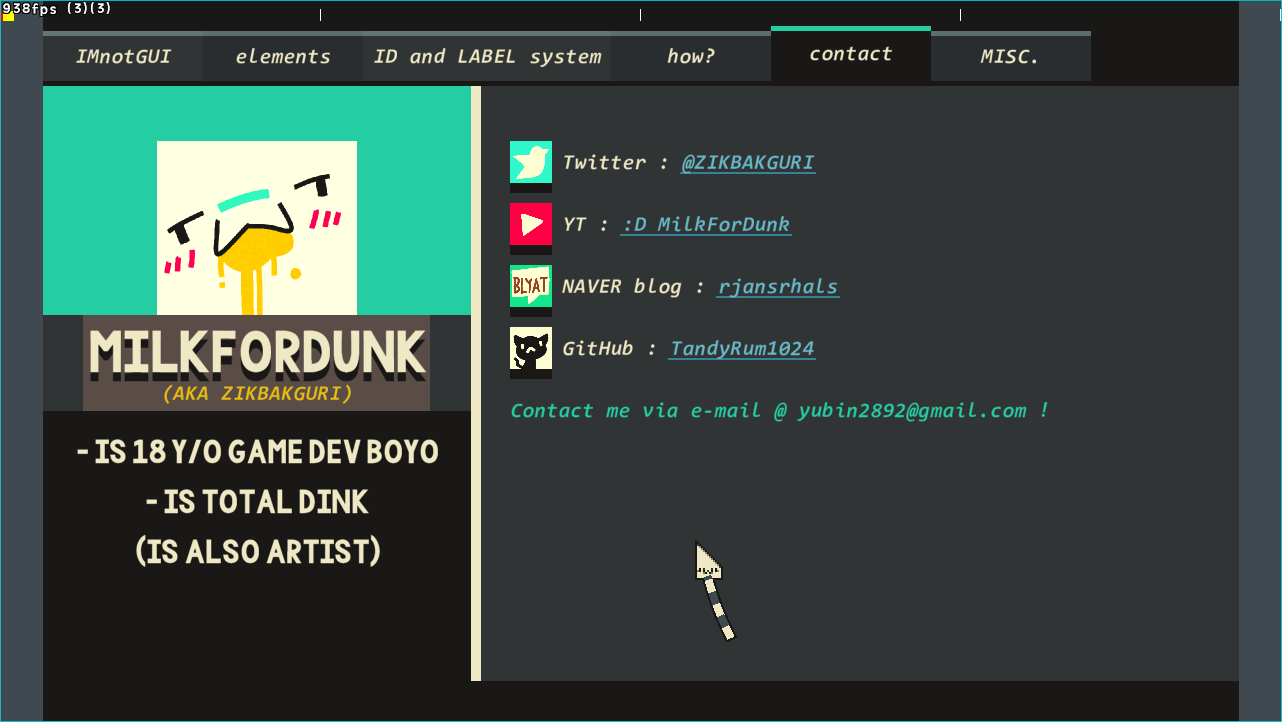
Task: Click the e-mail contact text line
Action: (779, 411)
